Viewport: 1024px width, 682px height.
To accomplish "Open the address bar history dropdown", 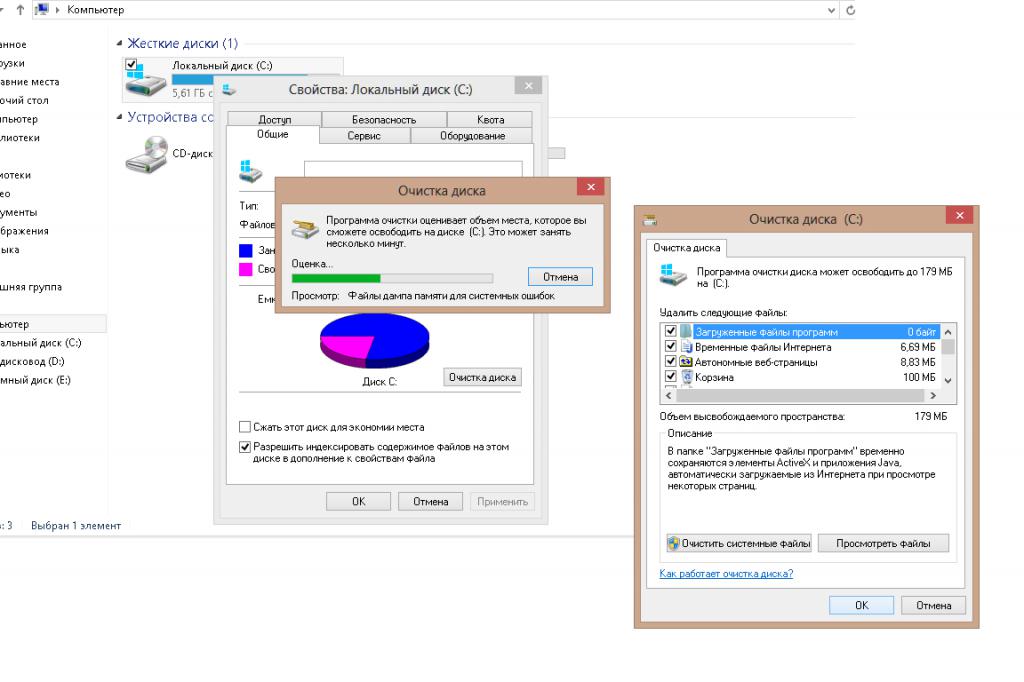I will [x=833, y=9].
